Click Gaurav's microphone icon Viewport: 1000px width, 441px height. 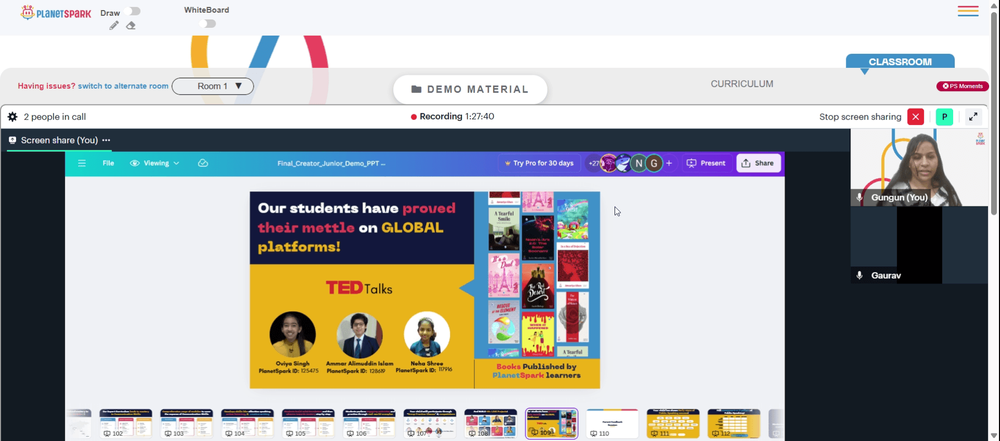[860, 275]
